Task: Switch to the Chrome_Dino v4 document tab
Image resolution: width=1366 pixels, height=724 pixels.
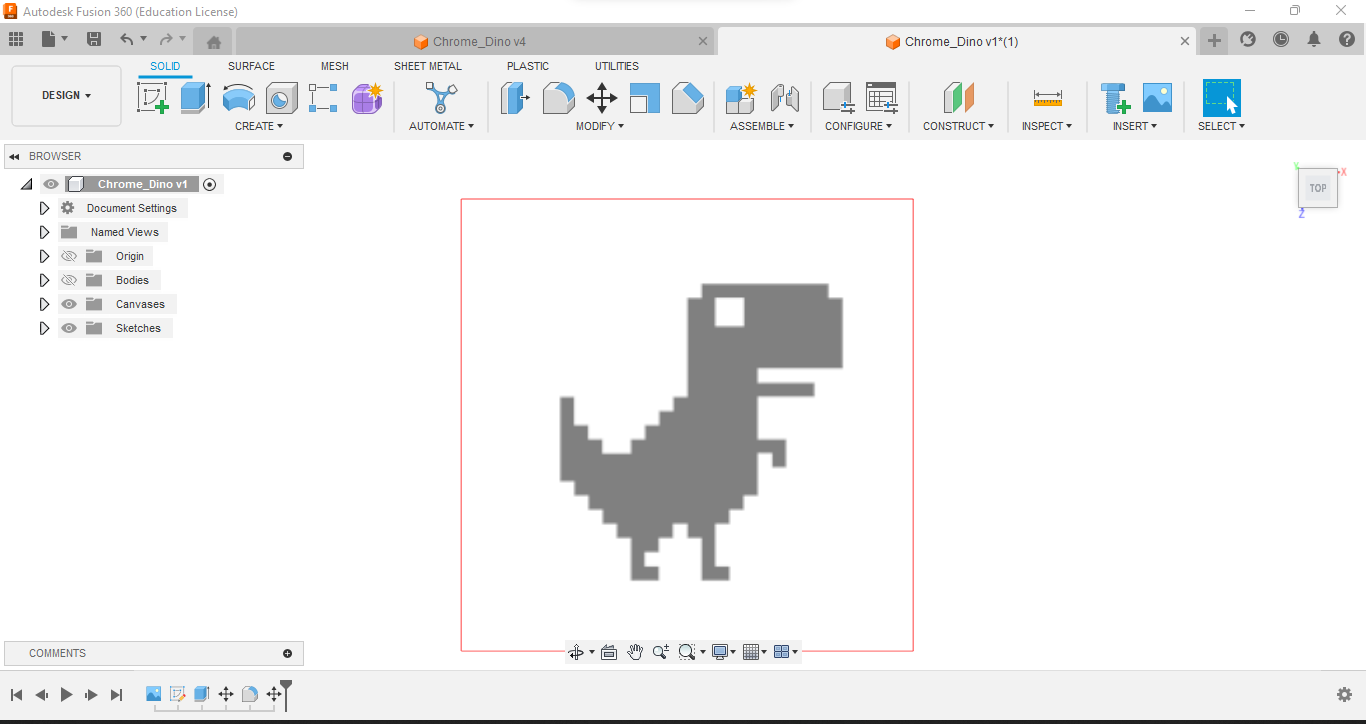Action: [474, 41]
